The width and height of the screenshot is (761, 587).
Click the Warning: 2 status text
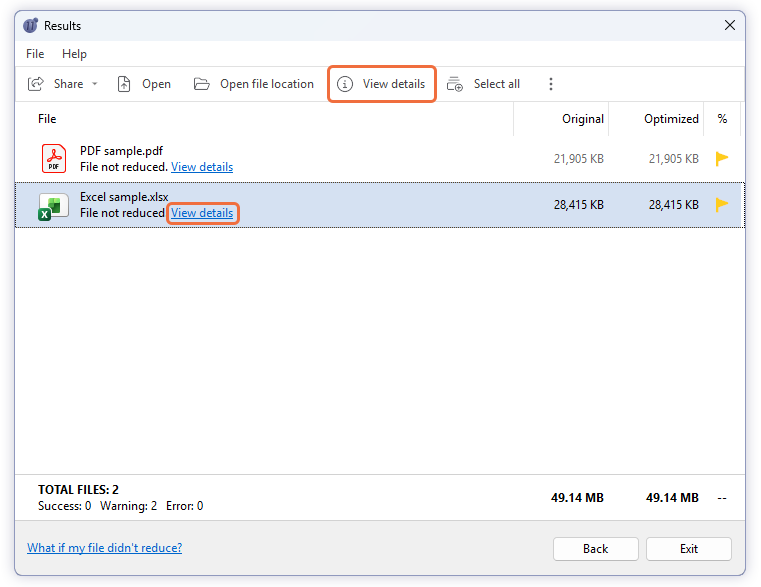(x=128, y=506)
